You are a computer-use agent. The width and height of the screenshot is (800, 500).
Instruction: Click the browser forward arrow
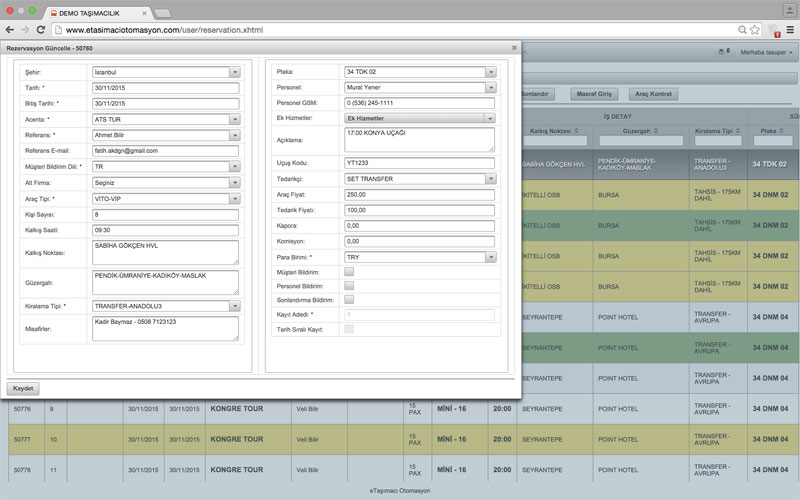(25, 30)
